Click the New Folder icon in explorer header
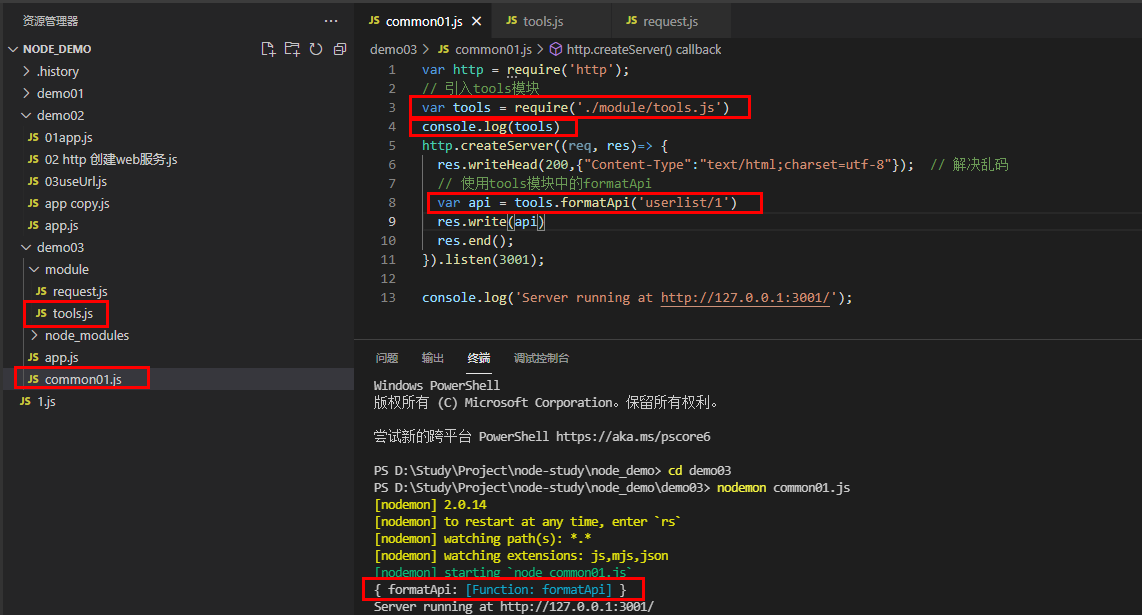Screen dimensions: 1142x615 [x=292, y=49]
